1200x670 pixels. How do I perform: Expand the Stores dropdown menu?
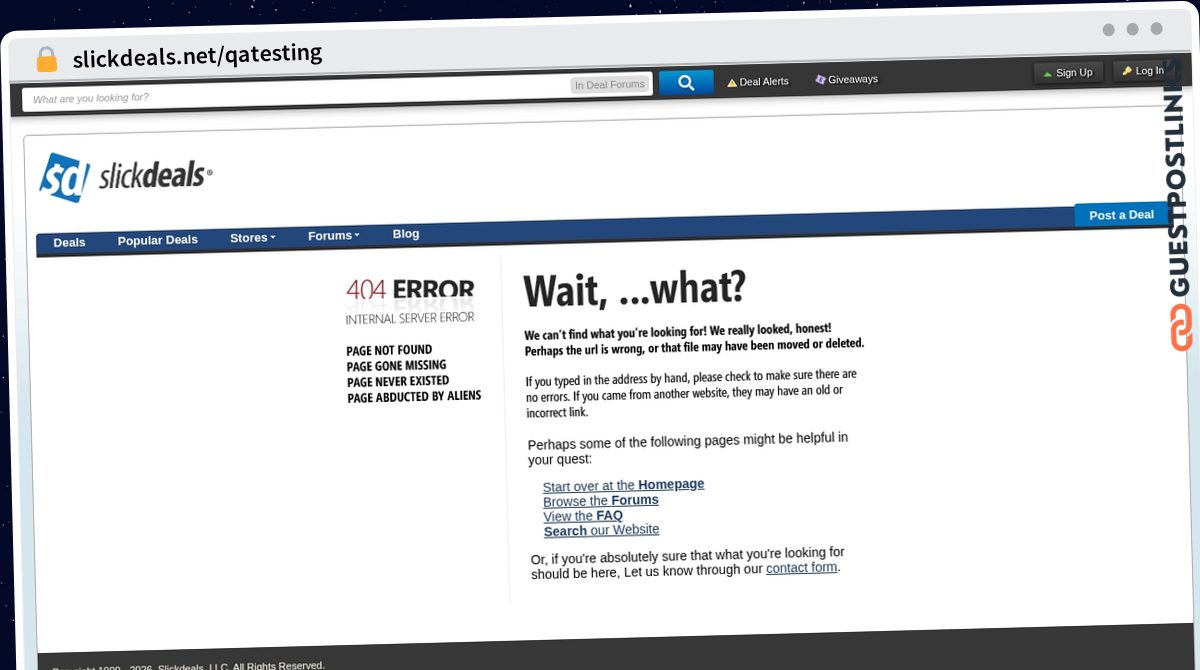coord(253,238)
